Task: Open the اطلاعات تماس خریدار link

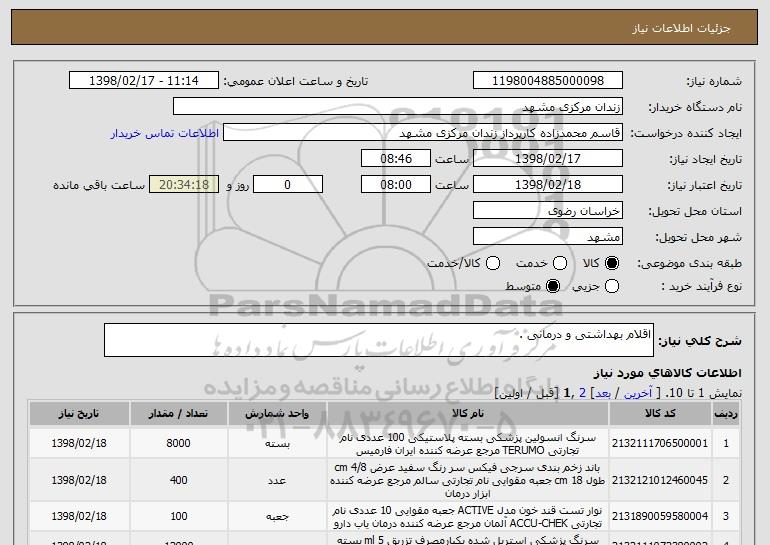Action: click(x=165, y=133)
